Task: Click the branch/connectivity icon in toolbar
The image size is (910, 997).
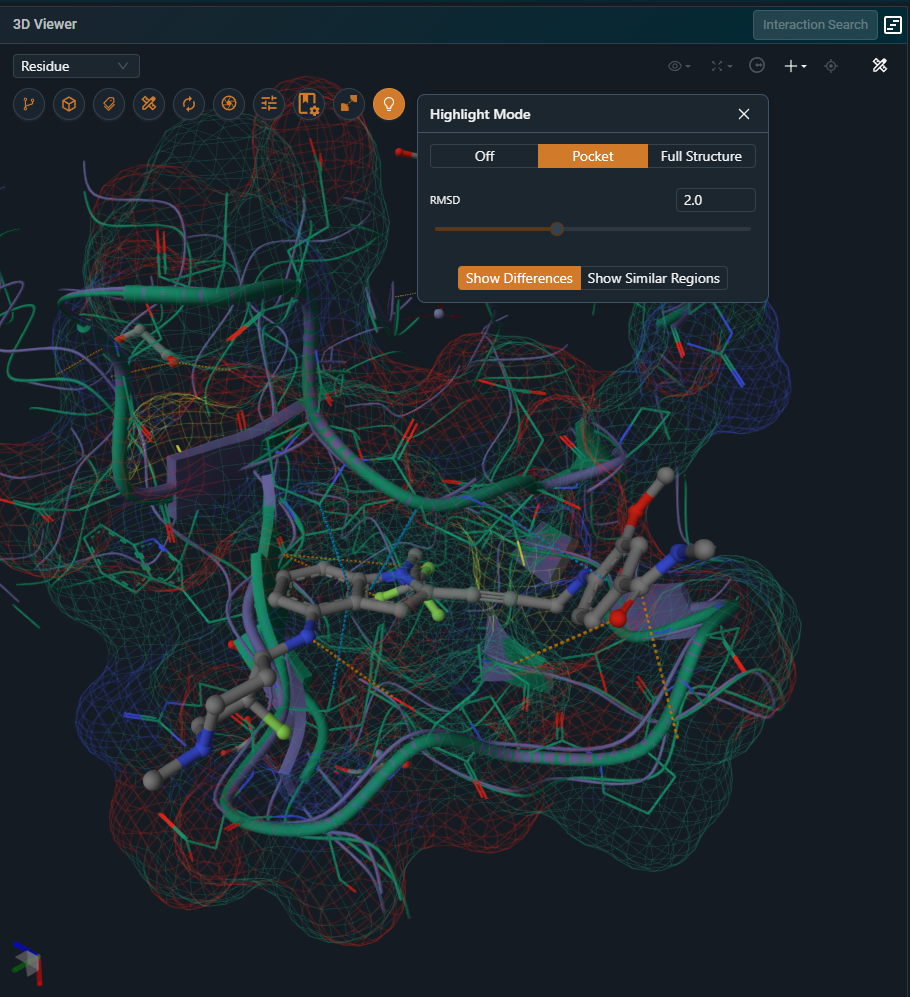Action: (28, 104)
